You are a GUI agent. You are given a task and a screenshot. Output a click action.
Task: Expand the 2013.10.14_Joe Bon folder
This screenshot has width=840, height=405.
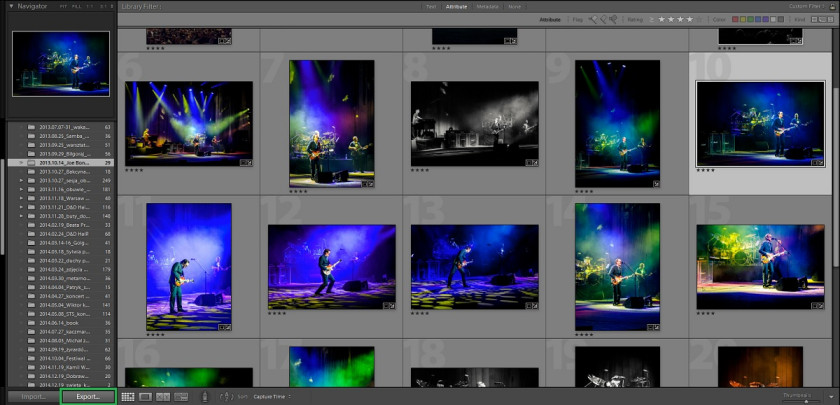coord(21,162)
